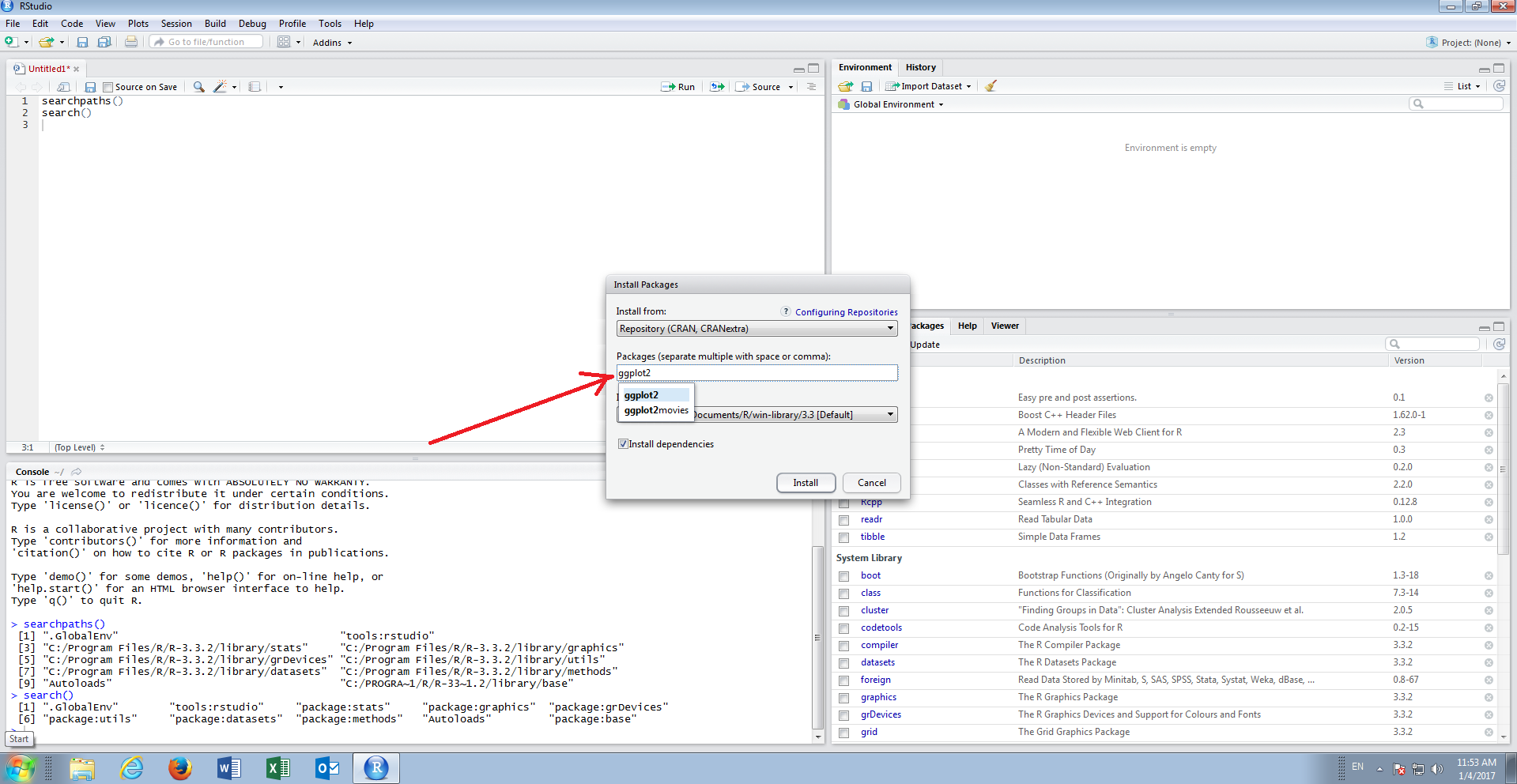This screenshot has height=784, width=1517.
Task: Click the Run button in editor
Action: coord(678,87)
